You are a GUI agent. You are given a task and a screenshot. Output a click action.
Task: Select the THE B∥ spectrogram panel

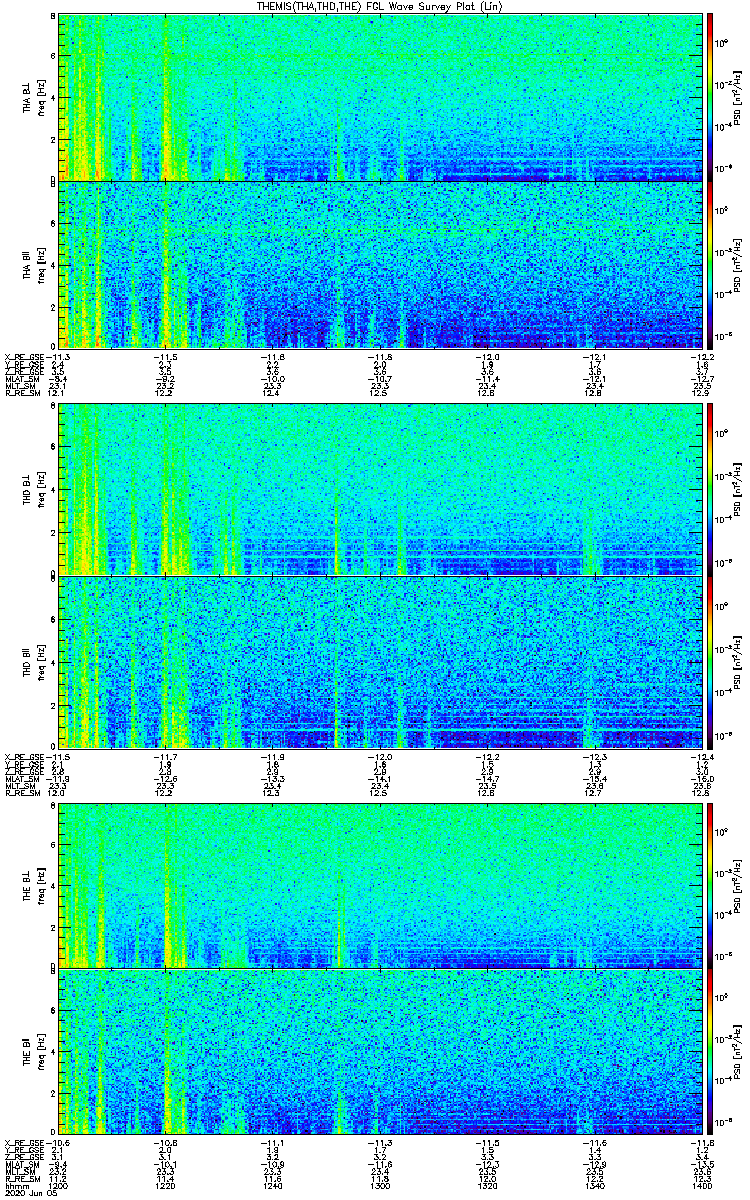[x=379, y=1052]
